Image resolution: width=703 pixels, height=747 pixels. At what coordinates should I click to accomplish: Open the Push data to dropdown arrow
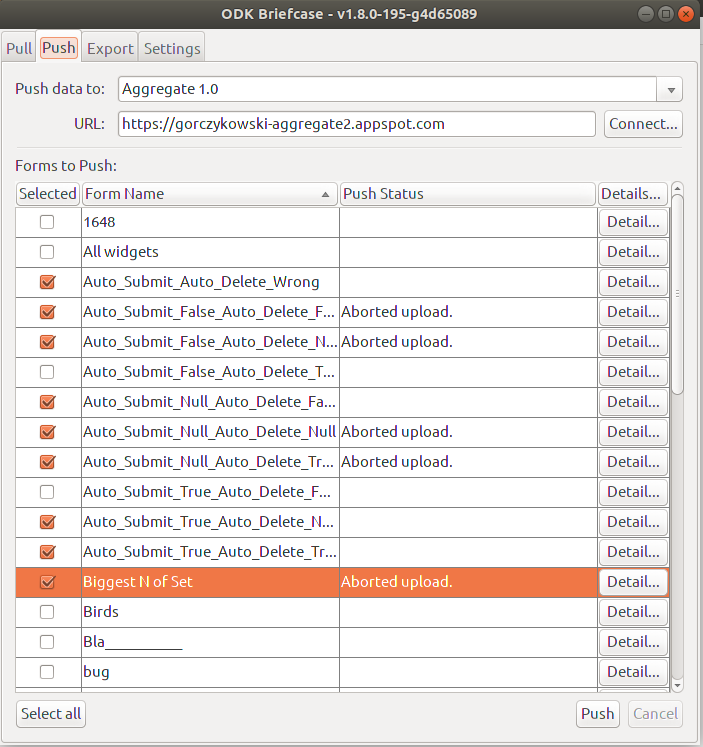coord(671,90)
